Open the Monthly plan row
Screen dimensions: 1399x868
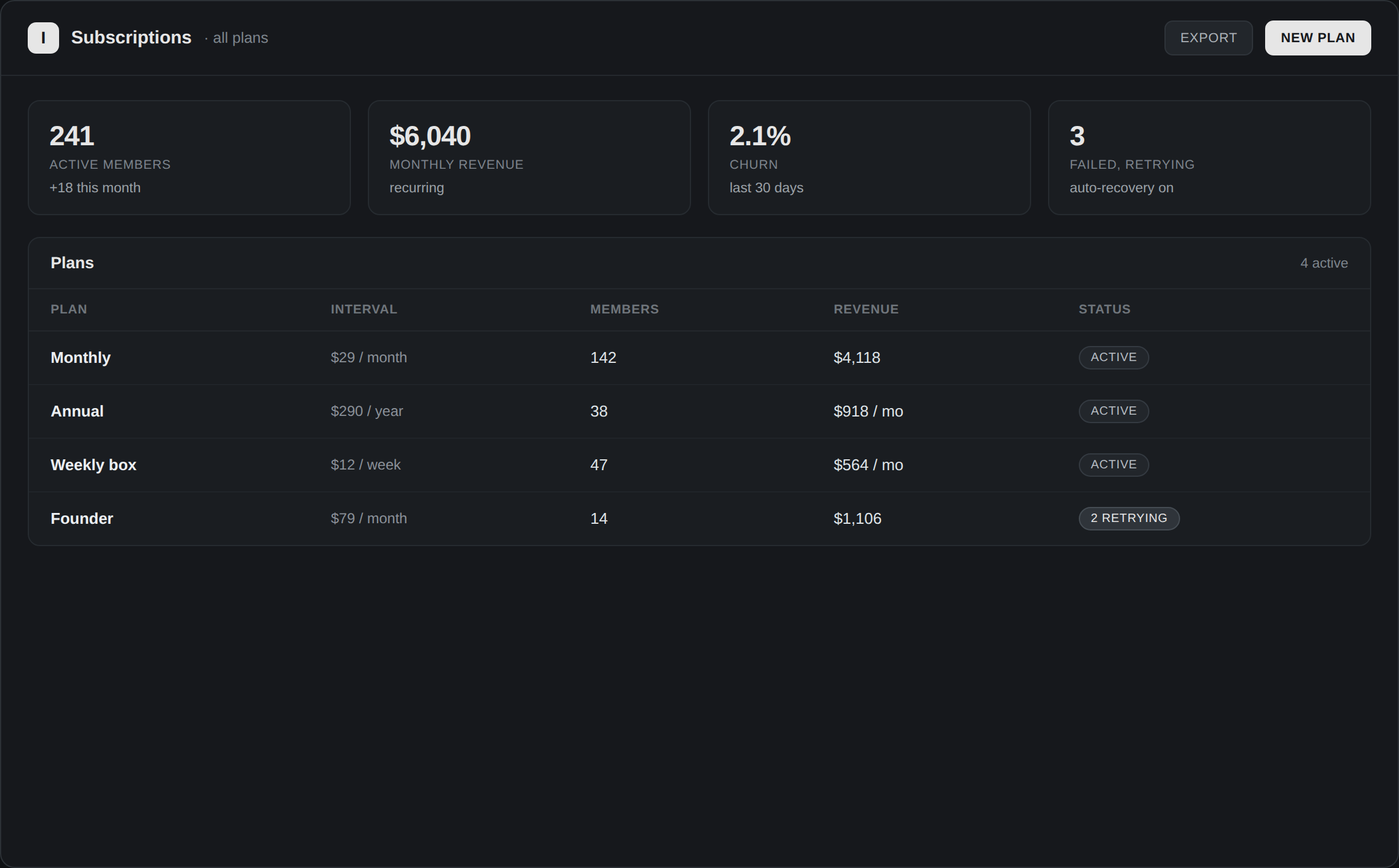coord(699,357)
